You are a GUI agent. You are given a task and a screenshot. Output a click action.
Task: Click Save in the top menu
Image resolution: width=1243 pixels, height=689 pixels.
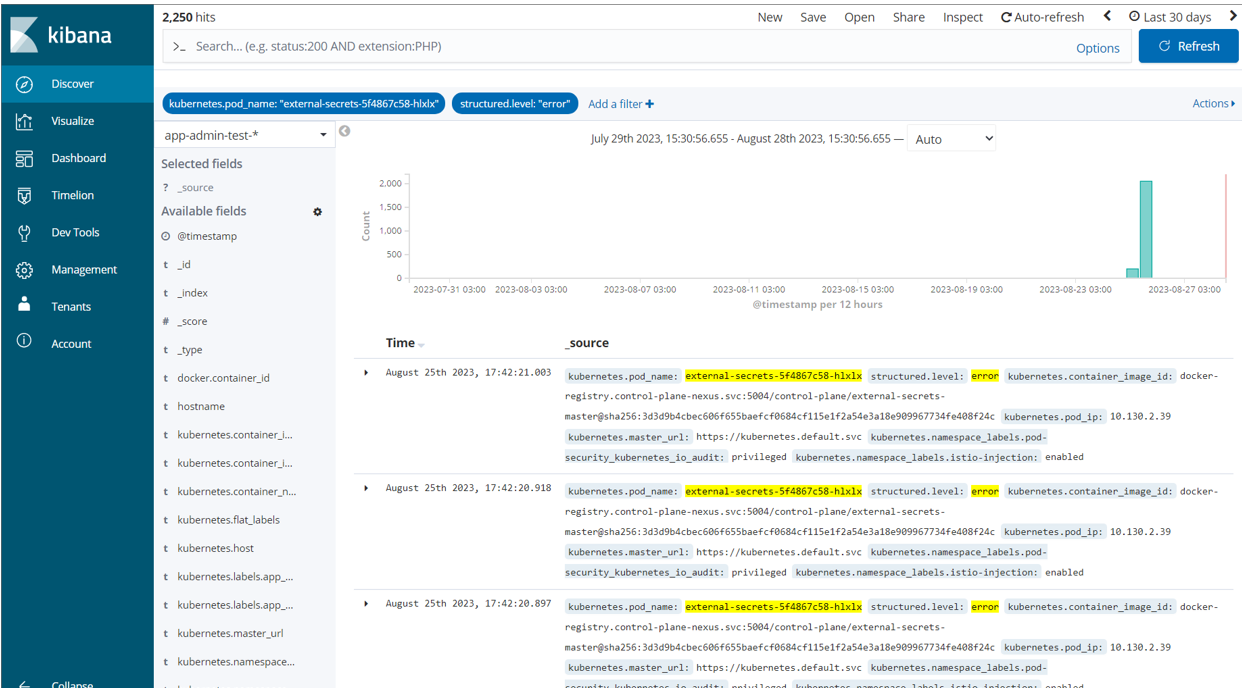tap(813, 17)
